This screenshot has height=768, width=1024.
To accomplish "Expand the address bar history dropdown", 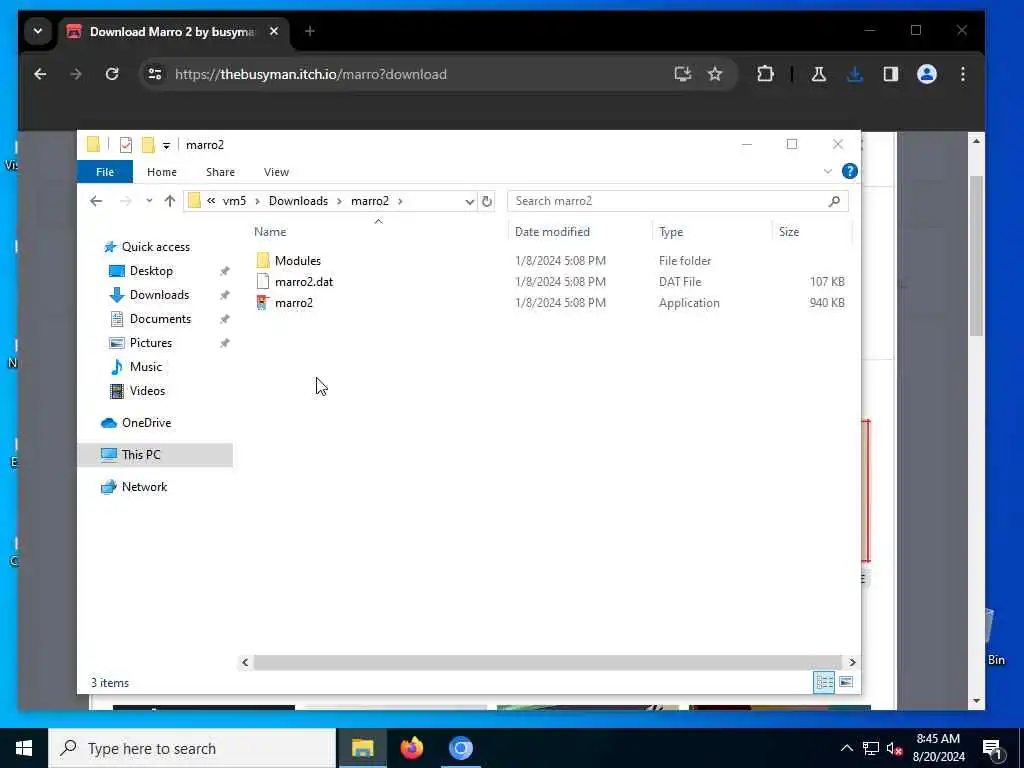I will point(469,201).
